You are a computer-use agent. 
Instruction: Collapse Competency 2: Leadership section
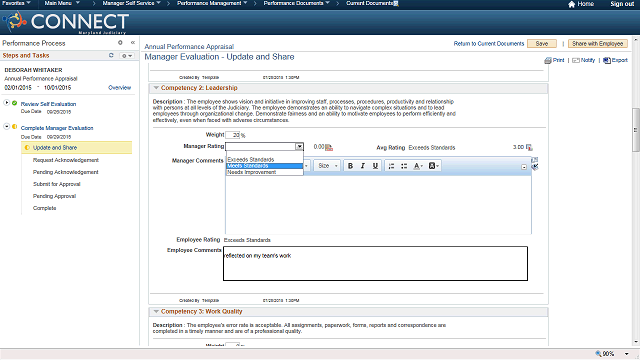(x=156, y=88)
